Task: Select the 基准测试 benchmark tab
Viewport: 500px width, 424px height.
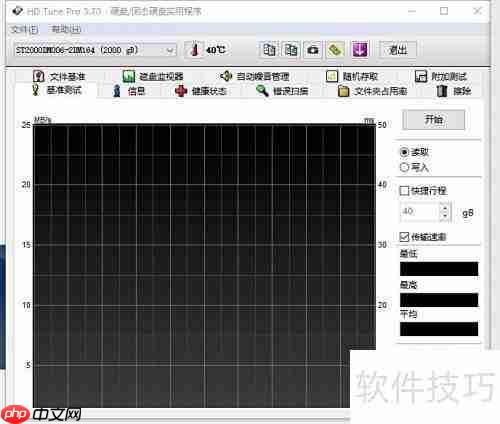Action: [57, 90]
